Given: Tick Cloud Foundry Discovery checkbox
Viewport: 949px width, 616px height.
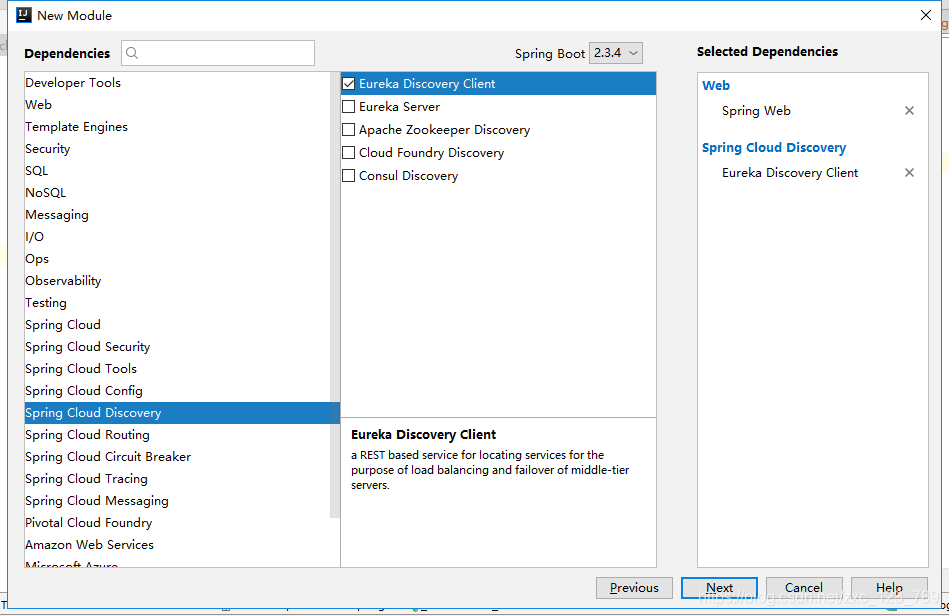Looking at the screenshot, I should pyautogui.click(x=349, y=152).
